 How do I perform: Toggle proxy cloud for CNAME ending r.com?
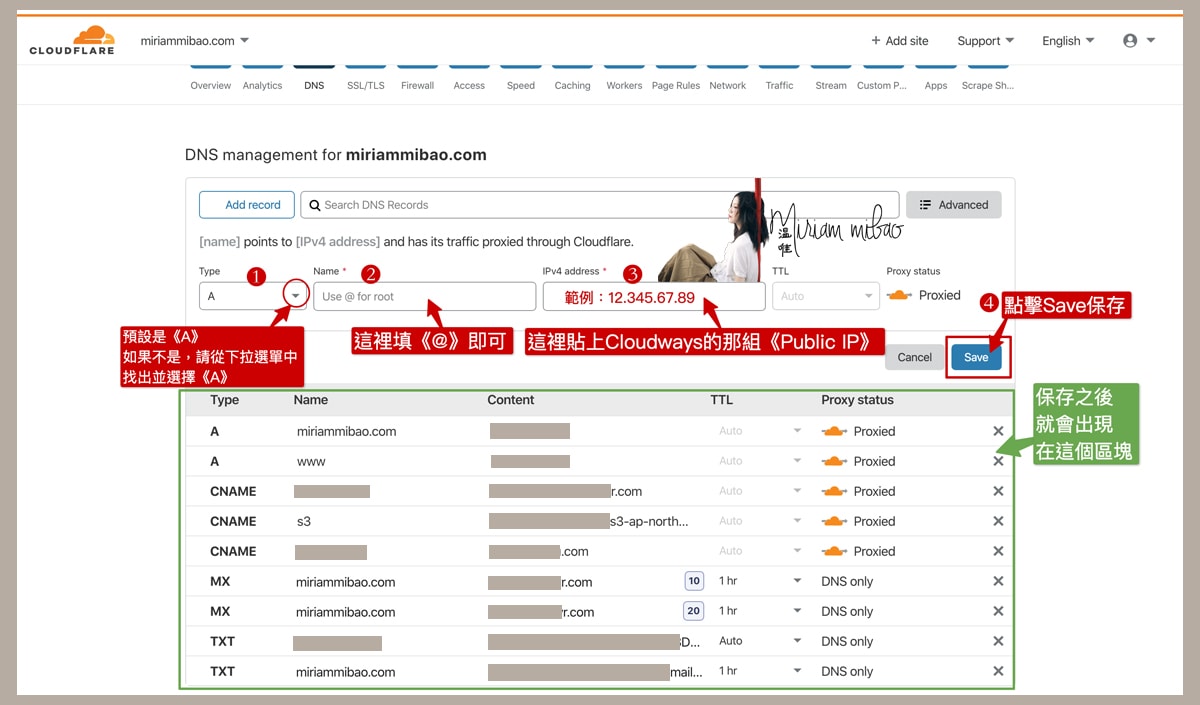[834, 491]
